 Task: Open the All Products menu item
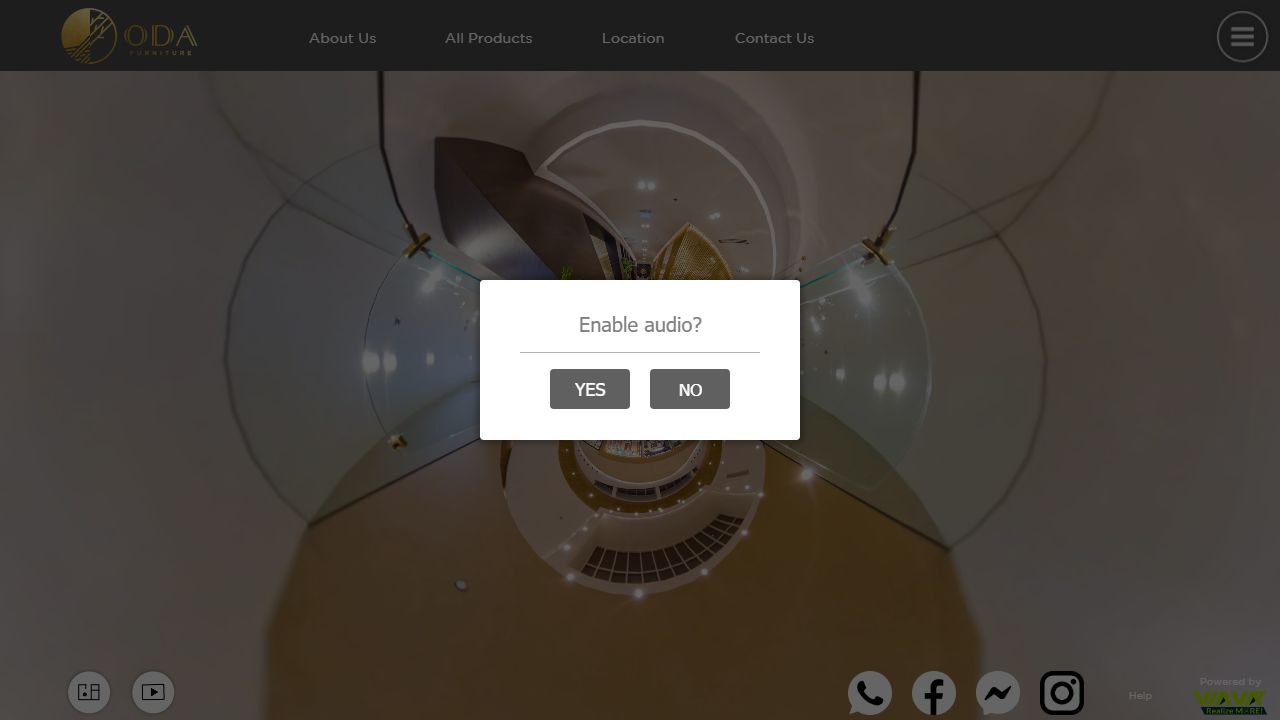(488, 38)
